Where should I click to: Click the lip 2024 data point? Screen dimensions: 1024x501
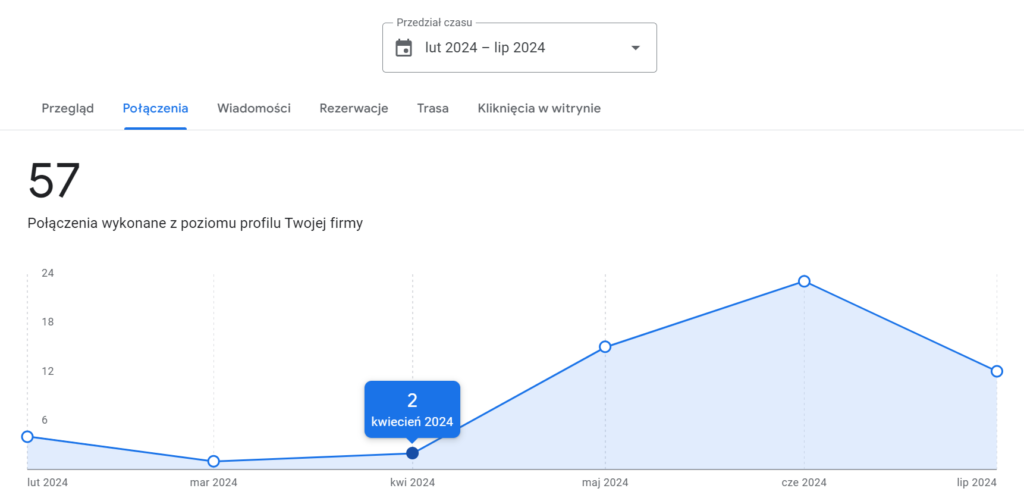click(997, 371)
